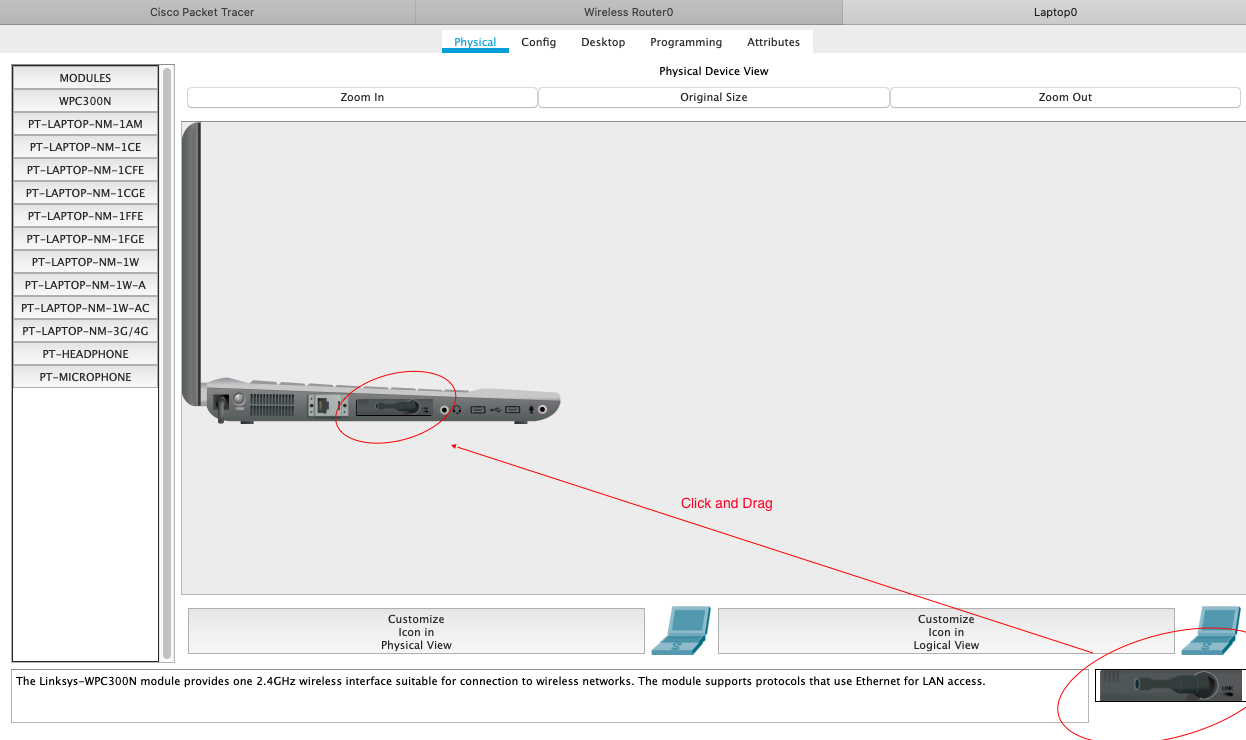
Task: Select the PT-LAPTOP-NM-1W module
Action: (85, 262)
